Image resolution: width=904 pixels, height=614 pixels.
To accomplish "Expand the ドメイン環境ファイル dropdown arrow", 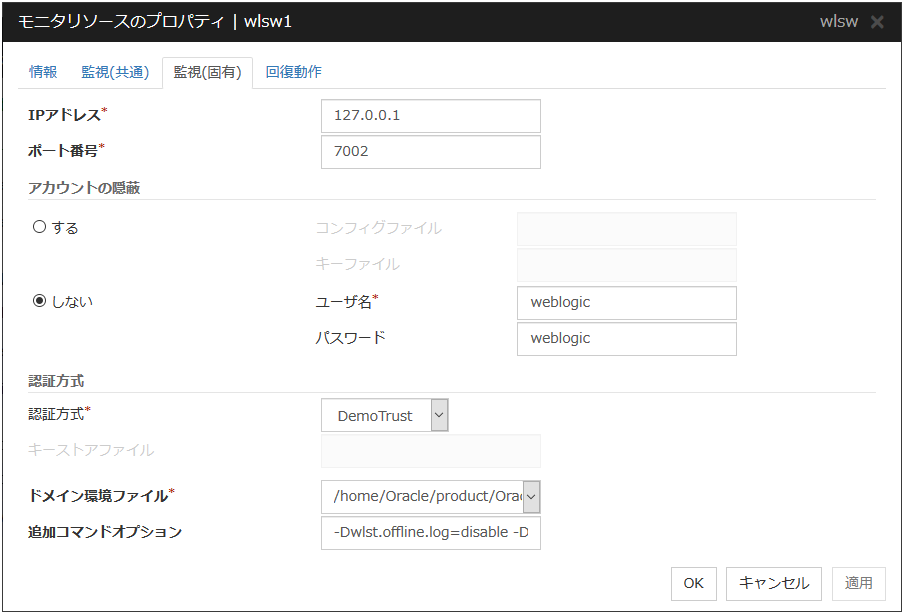I will tap(531, 496).
